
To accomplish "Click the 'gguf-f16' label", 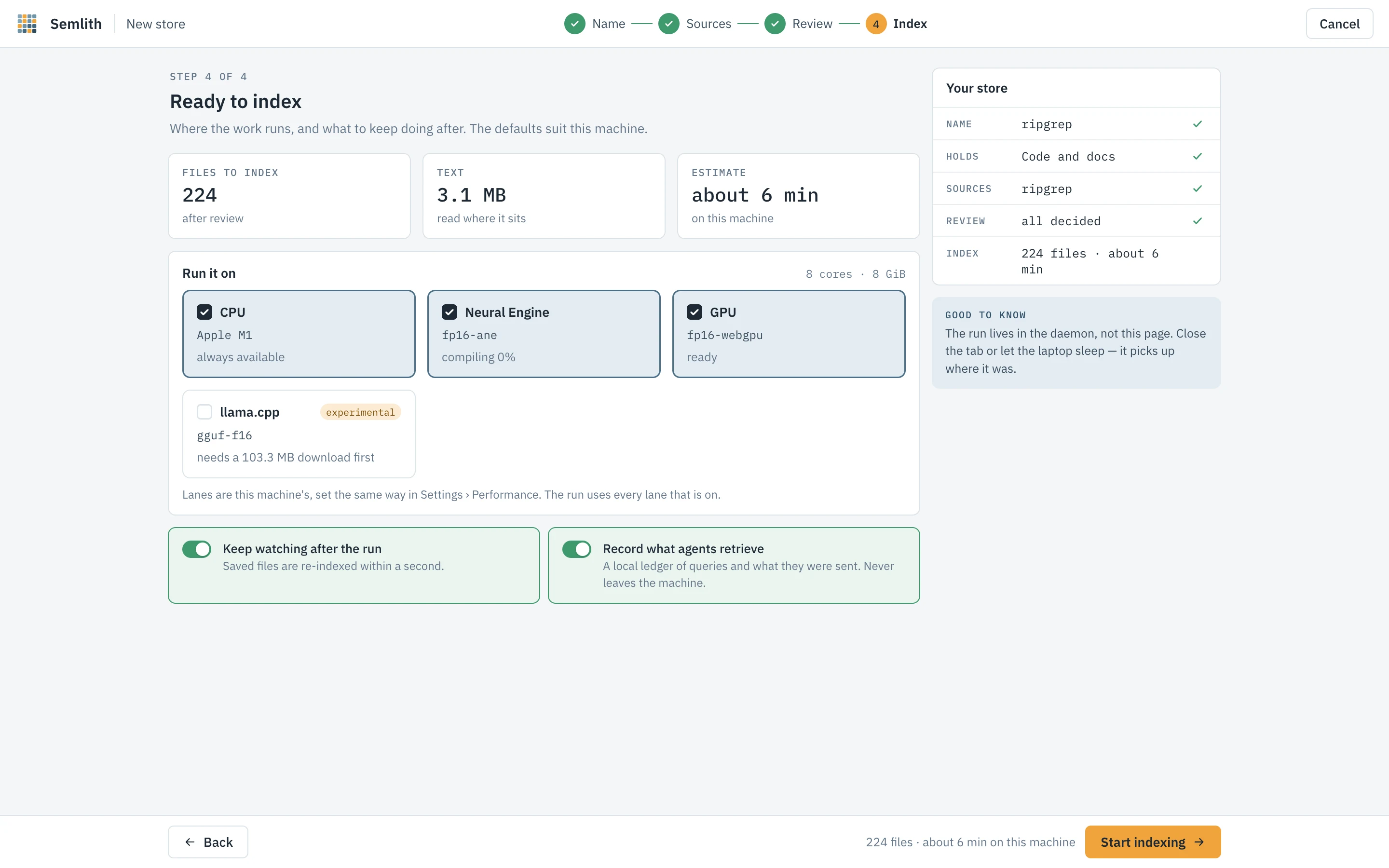I will tap(224, 436).
